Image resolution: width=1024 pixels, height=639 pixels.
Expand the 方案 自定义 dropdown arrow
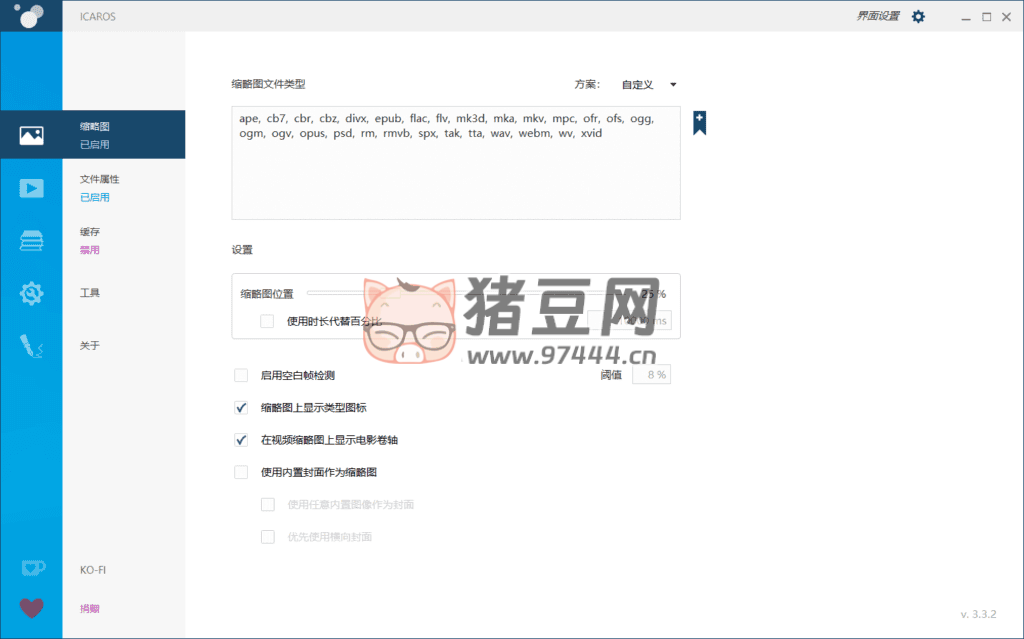click(x=673, y=85)
